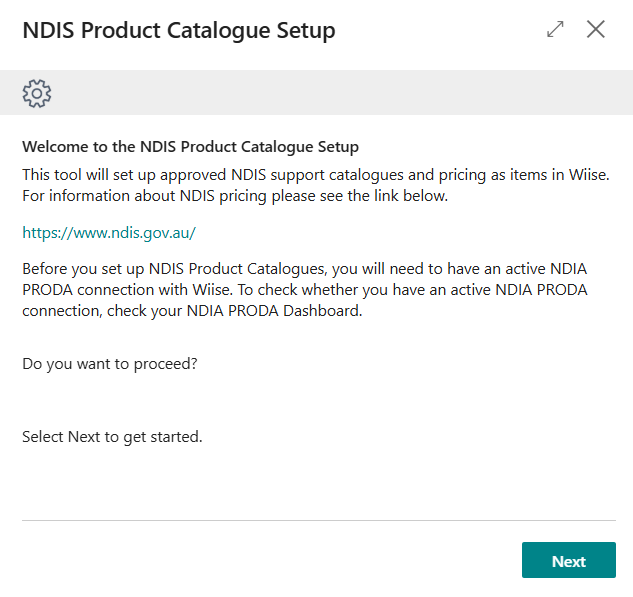Click the phrase 'NDIA PRODA Dashboard.'
The image size is (633, 597).
(274, 311)
